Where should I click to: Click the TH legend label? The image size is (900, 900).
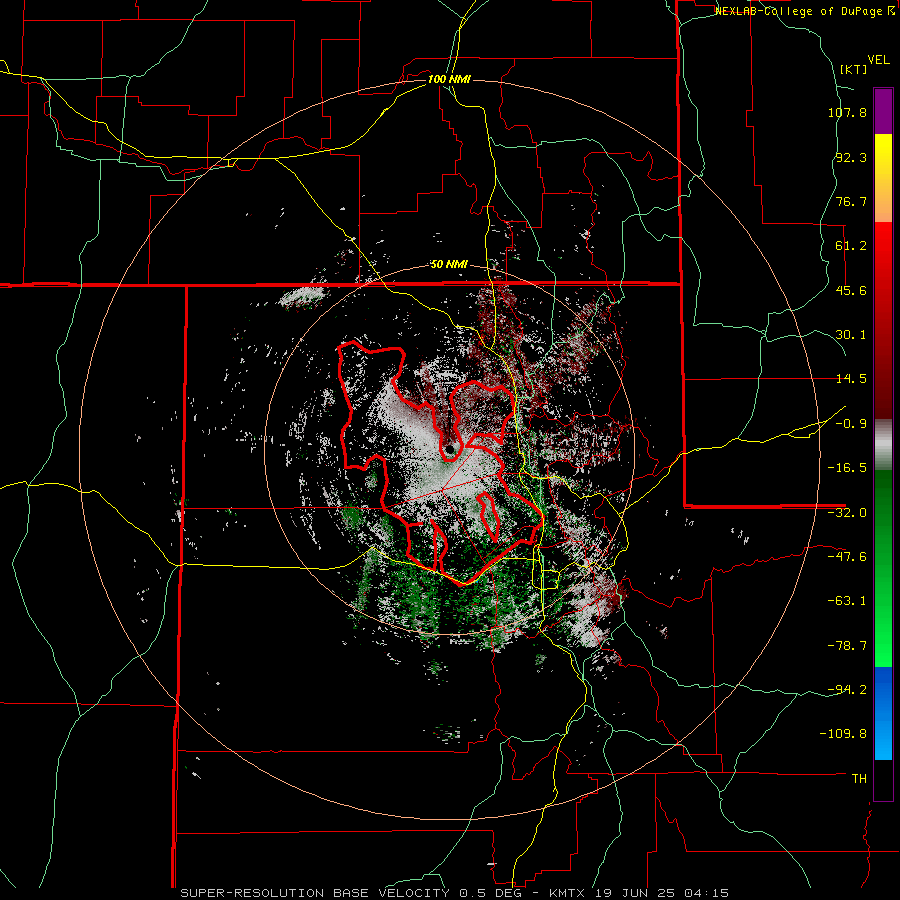tap(859, 779)
